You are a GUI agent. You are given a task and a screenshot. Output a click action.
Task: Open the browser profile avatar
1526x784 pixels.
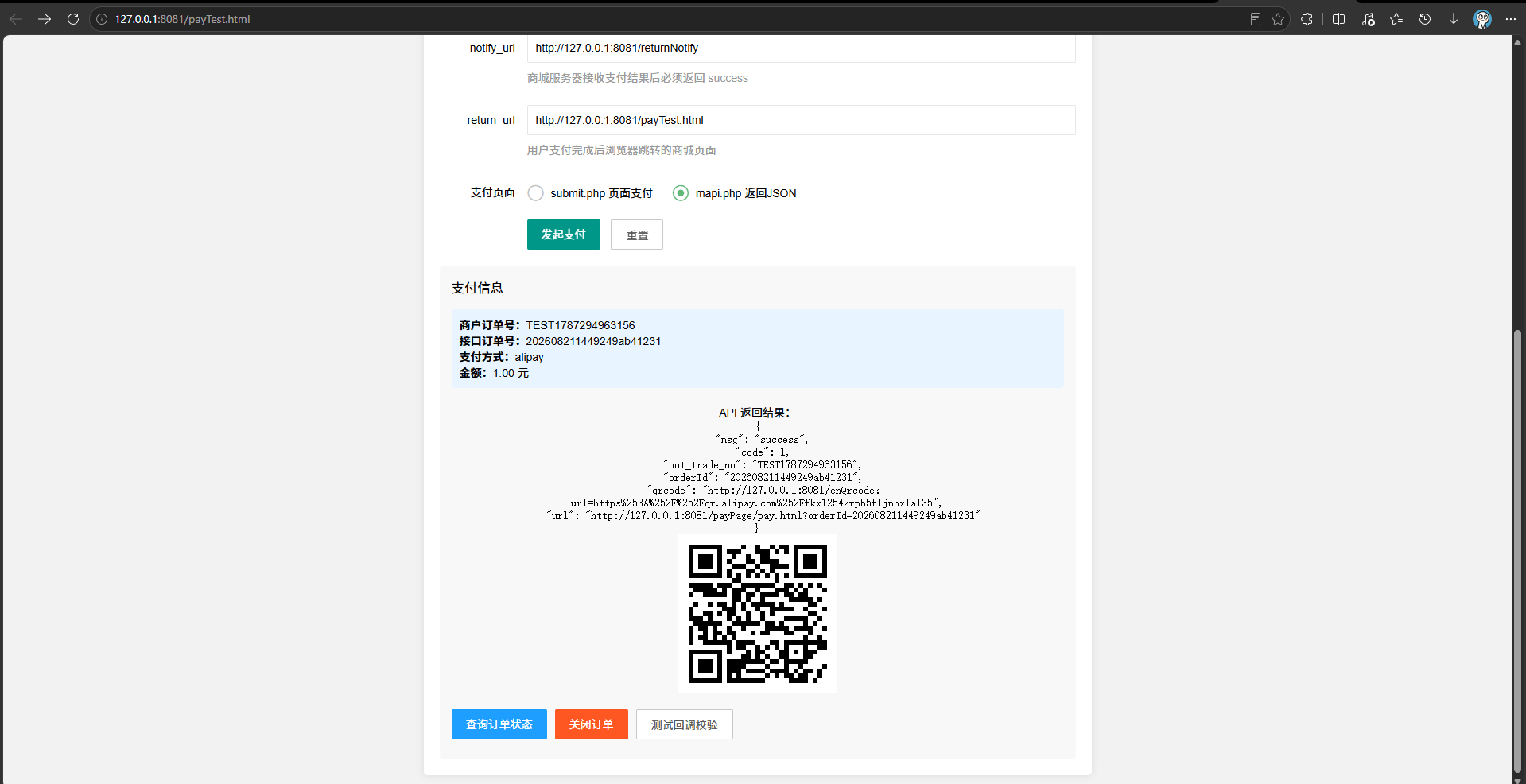(1482, 19)
